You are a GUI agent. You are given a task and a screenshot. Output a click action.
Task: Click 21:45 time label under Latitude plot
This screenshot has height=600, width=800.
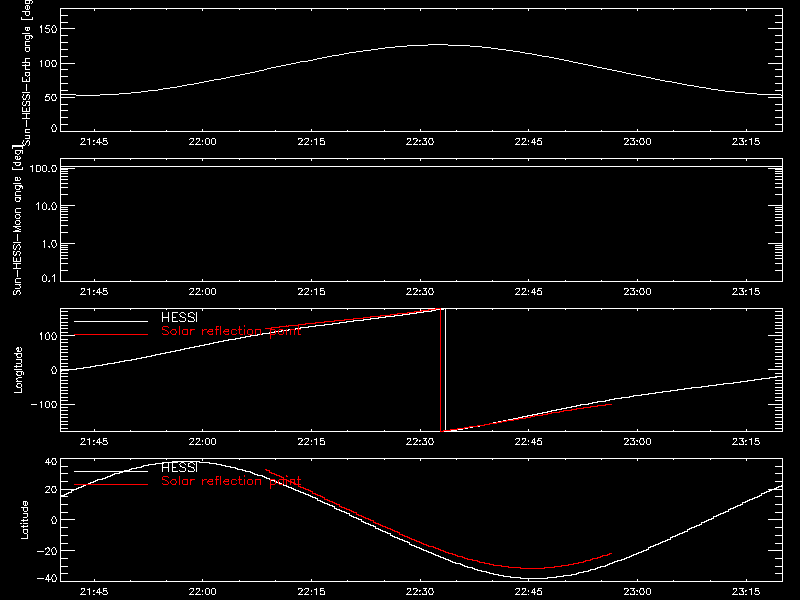[x=94, y=591]
